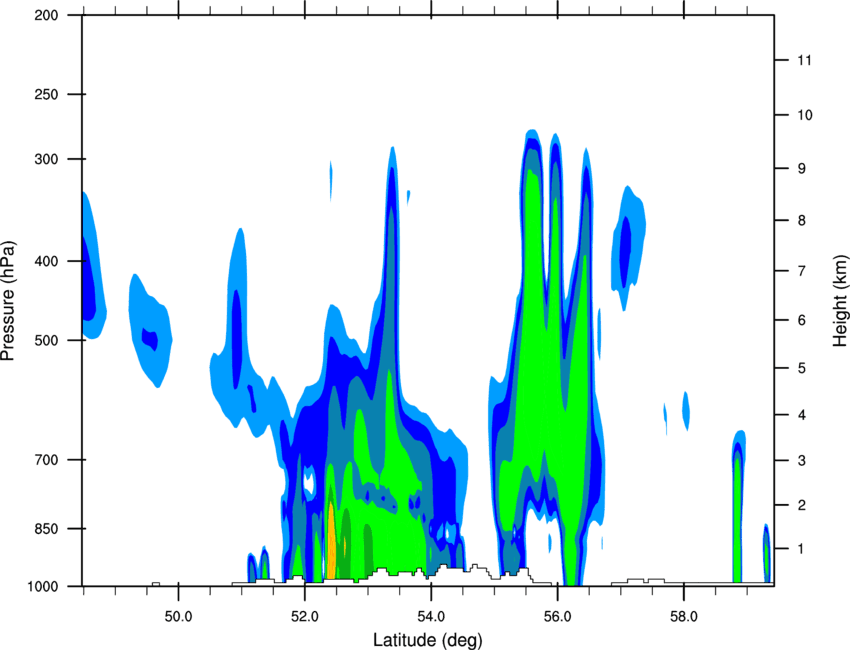
Task: Click the orange contour core near 52.4 latitude
Action: click(x=331, y=542)
